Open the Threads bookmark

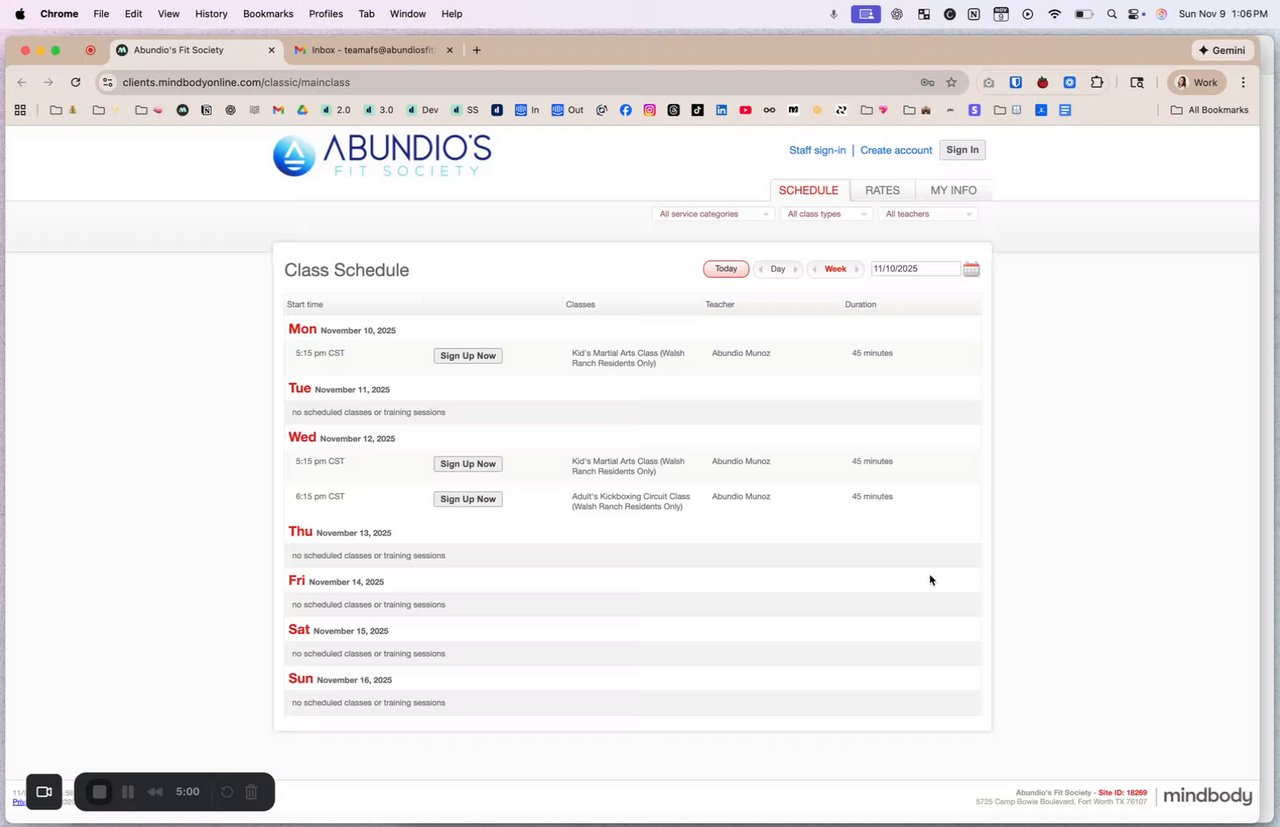coord(674,110)
